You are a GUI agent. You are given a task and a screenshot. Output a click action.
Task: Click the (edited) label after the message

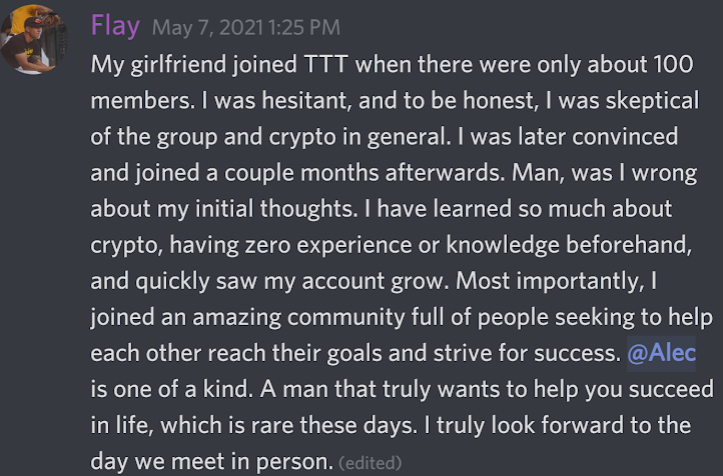coord(370,462)
